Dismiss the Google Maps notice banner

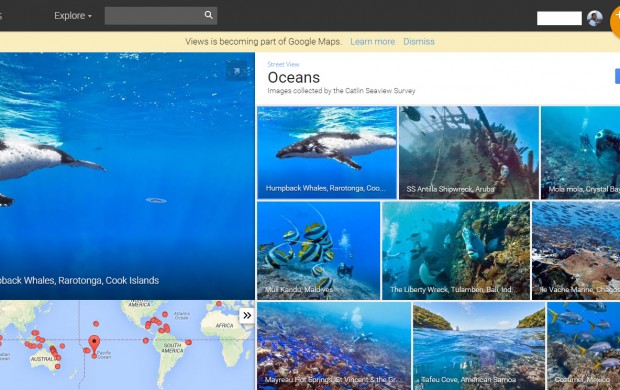point(419,42)
